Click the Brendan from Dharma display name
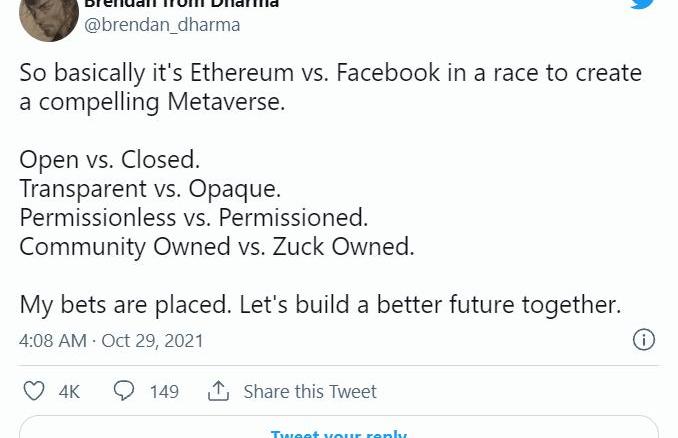The image size is (678, 438). pyautogui.click(x=182, y=4)
